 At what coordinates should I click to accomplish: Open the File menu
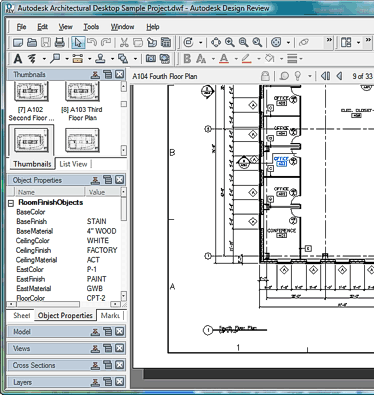point(21,27)
